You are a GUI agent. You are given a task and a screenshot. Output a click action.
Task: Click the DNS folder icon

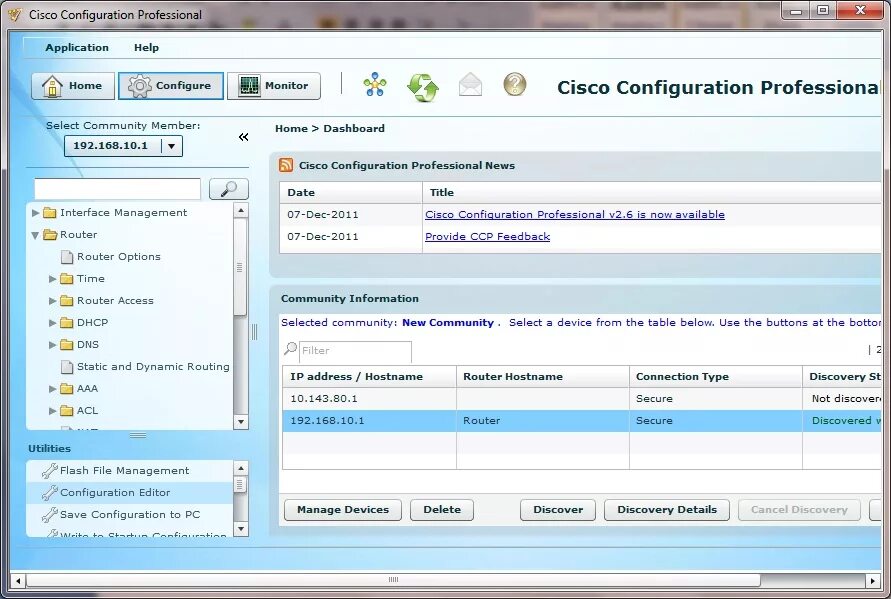pyautogui.click(x=67, y=344)
